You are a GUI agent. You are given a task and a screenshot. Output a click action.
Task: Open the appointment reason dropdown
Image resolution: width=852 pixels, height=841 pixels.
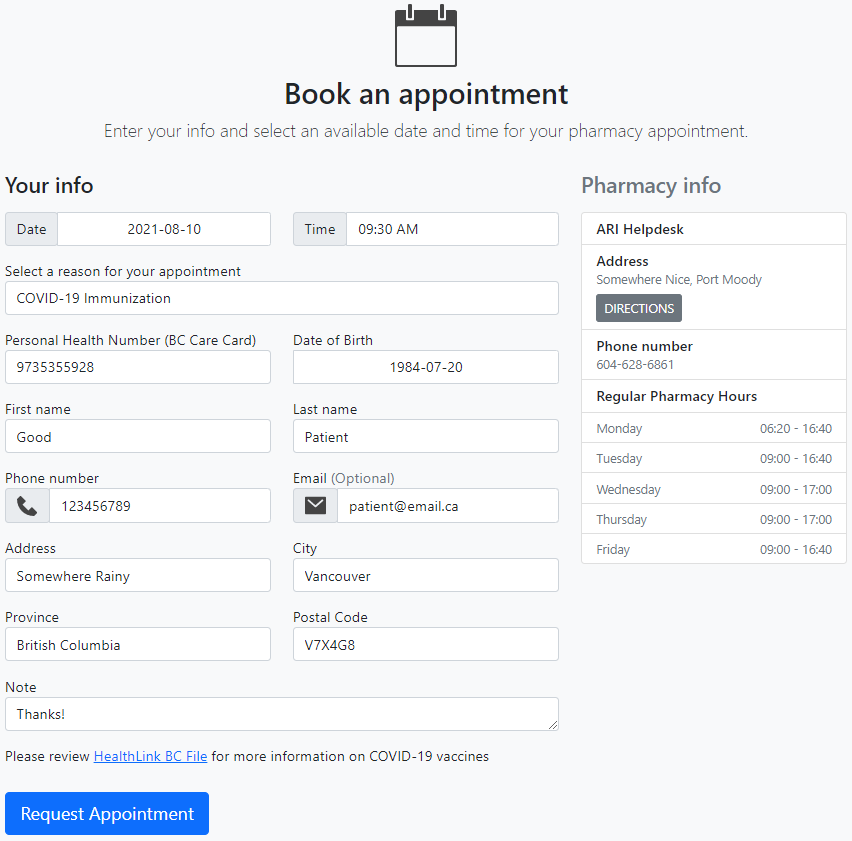tap(281, 298)
